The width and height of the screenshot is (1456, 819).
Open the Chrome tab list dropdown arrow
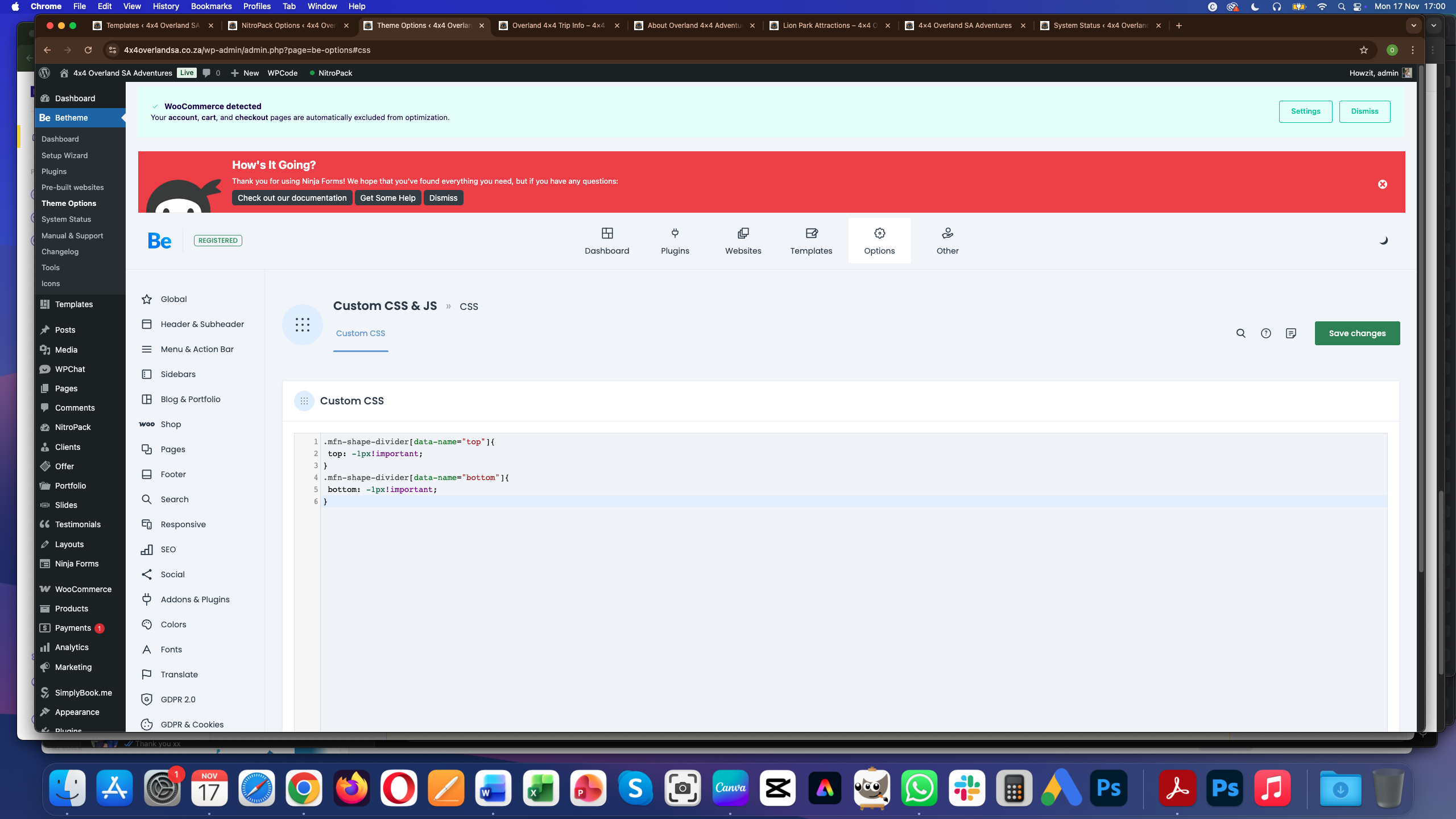click(1413, 26)
